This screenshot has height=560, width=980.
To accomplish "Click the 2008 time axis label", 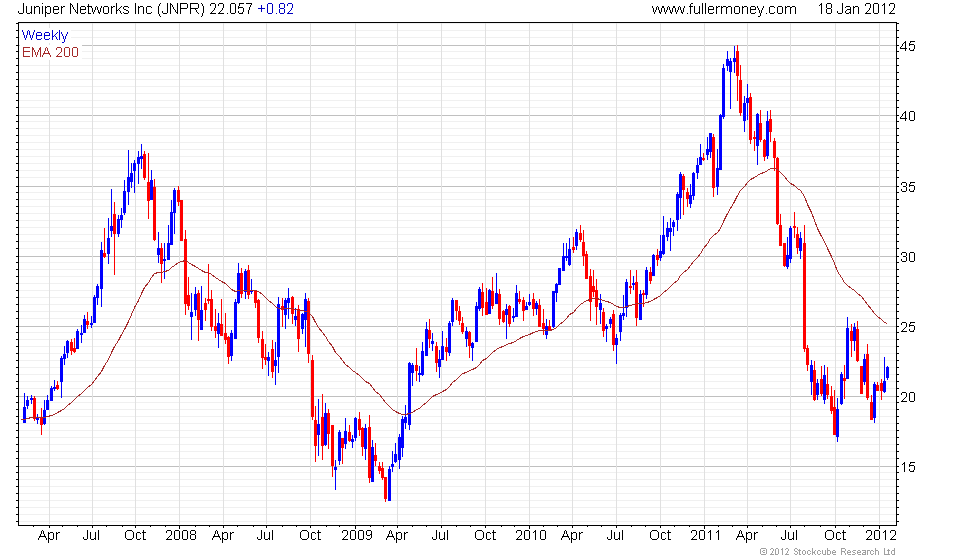I will [x=181, y=536].
